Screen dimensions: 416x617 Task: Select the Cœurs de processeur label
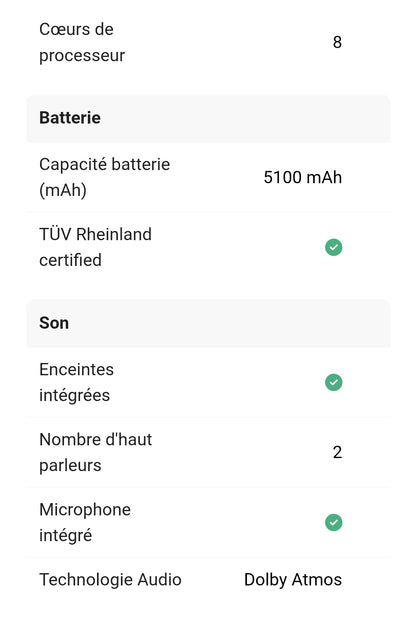click(82, 42)
